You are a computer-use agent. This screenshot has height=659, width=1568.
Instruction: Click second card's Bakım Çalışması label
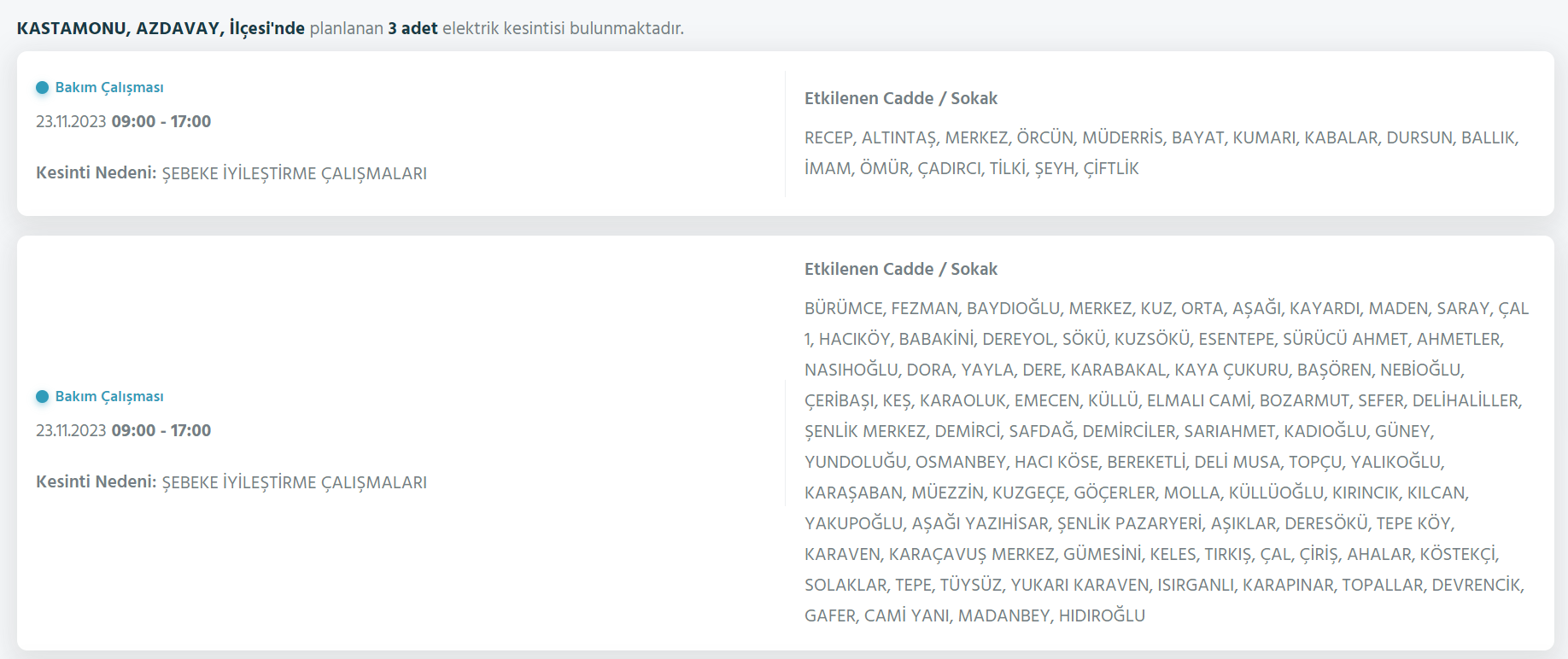pyautogui.click(x=109, y=397)
